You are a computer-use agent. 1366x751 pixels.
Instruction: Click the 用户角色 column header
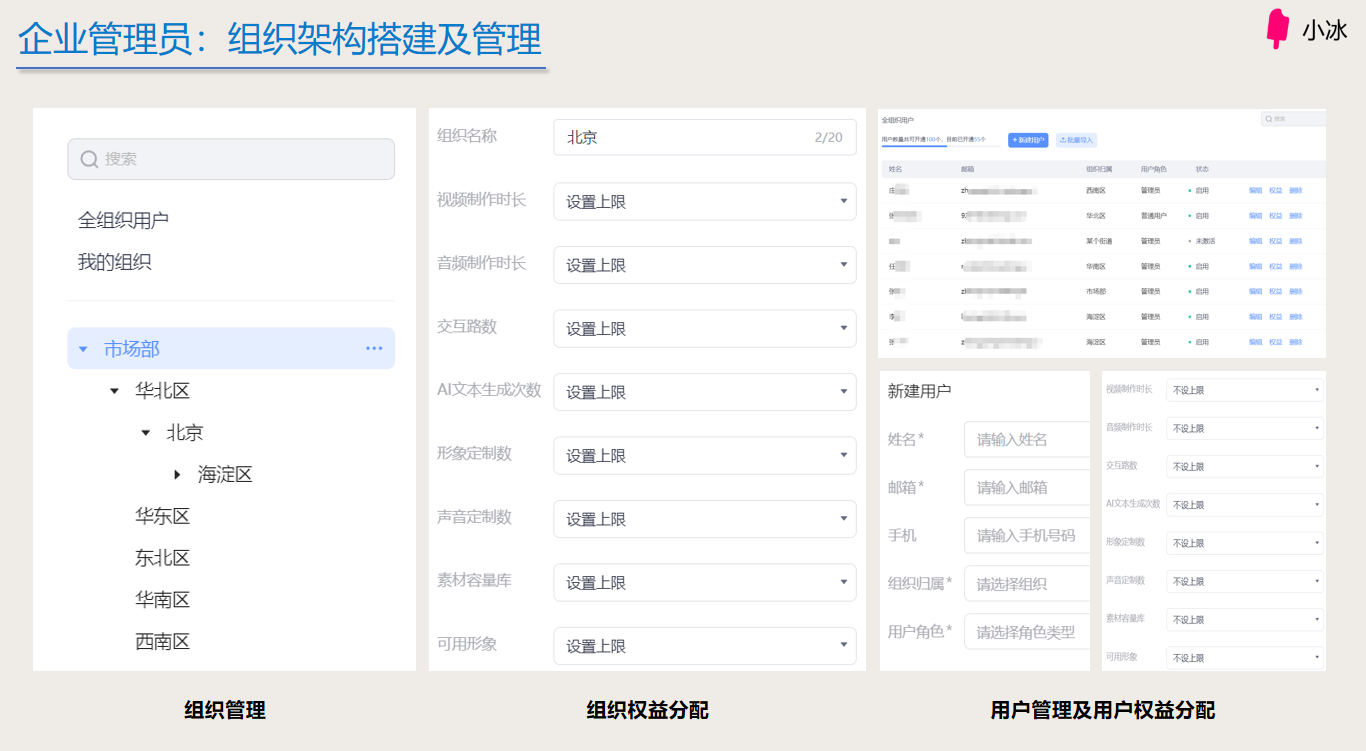click(1154, 169)
